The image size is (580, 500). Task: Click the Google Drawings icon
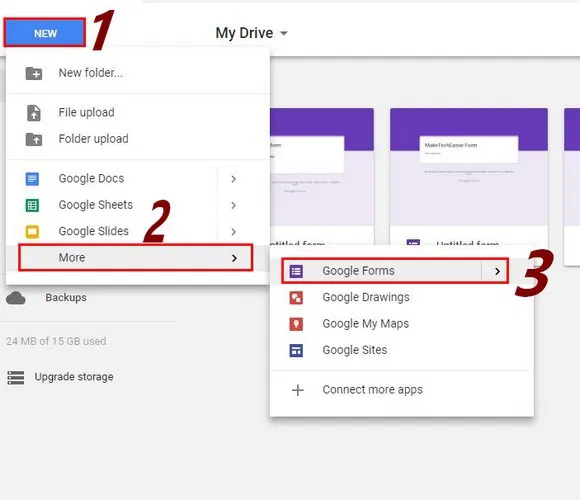tap(296, 298)
